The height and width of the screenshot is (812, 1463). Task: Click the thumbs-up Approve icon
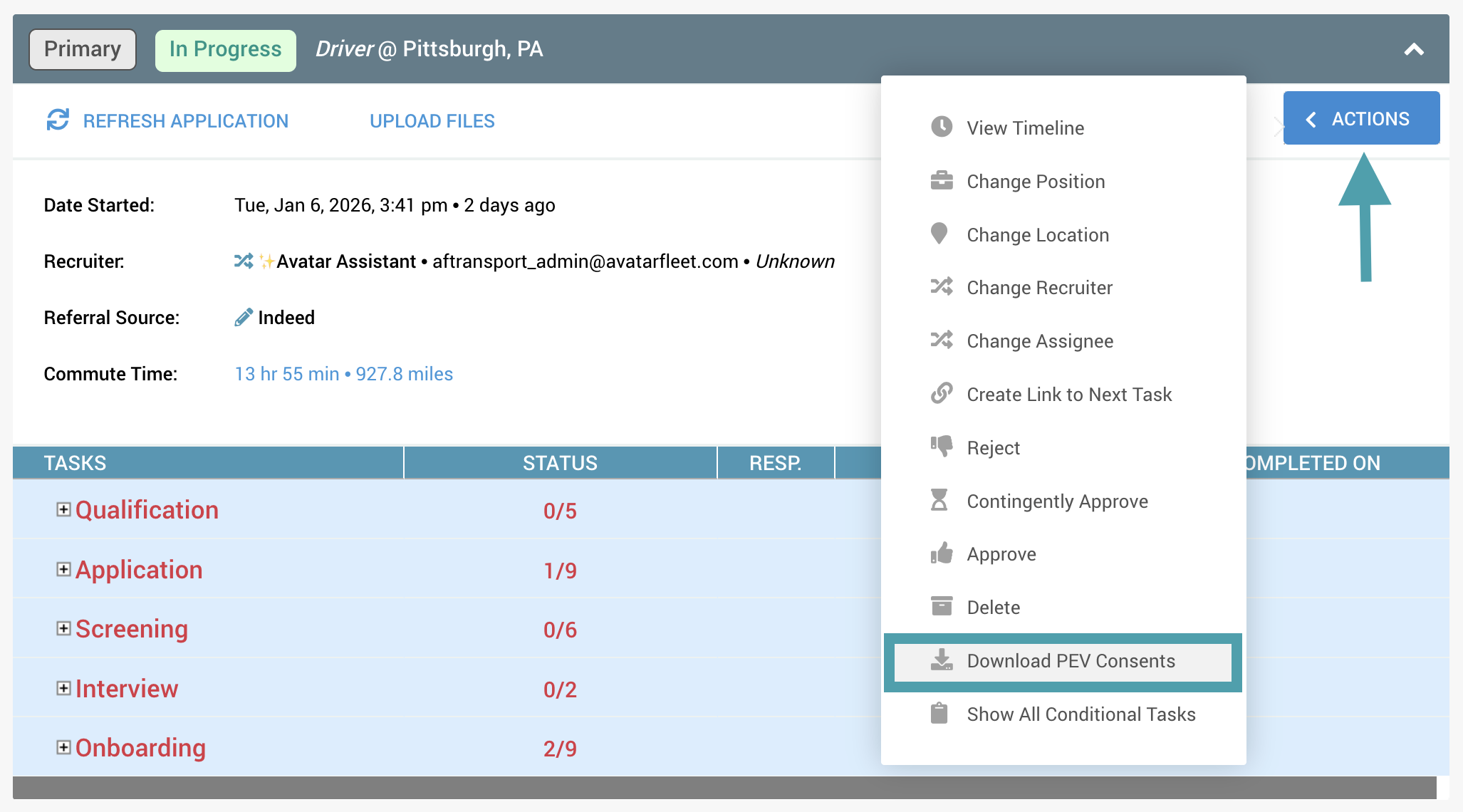click(x=942, y=553)
